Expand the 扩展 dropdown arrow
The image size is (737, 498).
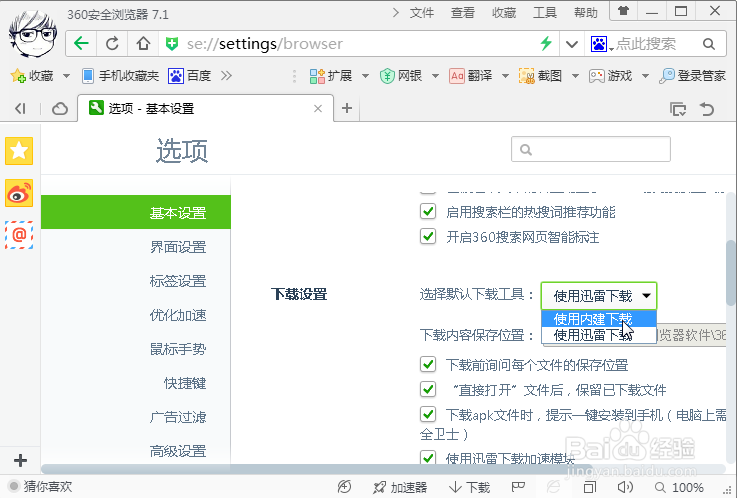point(365,76)
